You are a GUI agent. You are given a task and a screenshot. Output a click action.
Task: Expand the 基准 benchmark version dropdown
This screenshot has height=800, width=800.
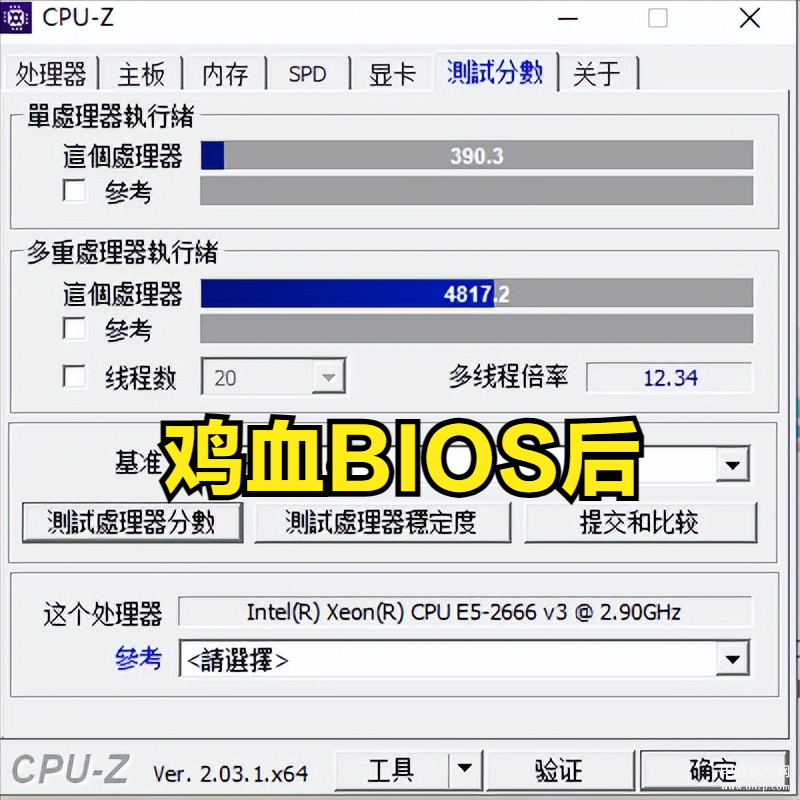pyautogui.click(x=733, y=464)
